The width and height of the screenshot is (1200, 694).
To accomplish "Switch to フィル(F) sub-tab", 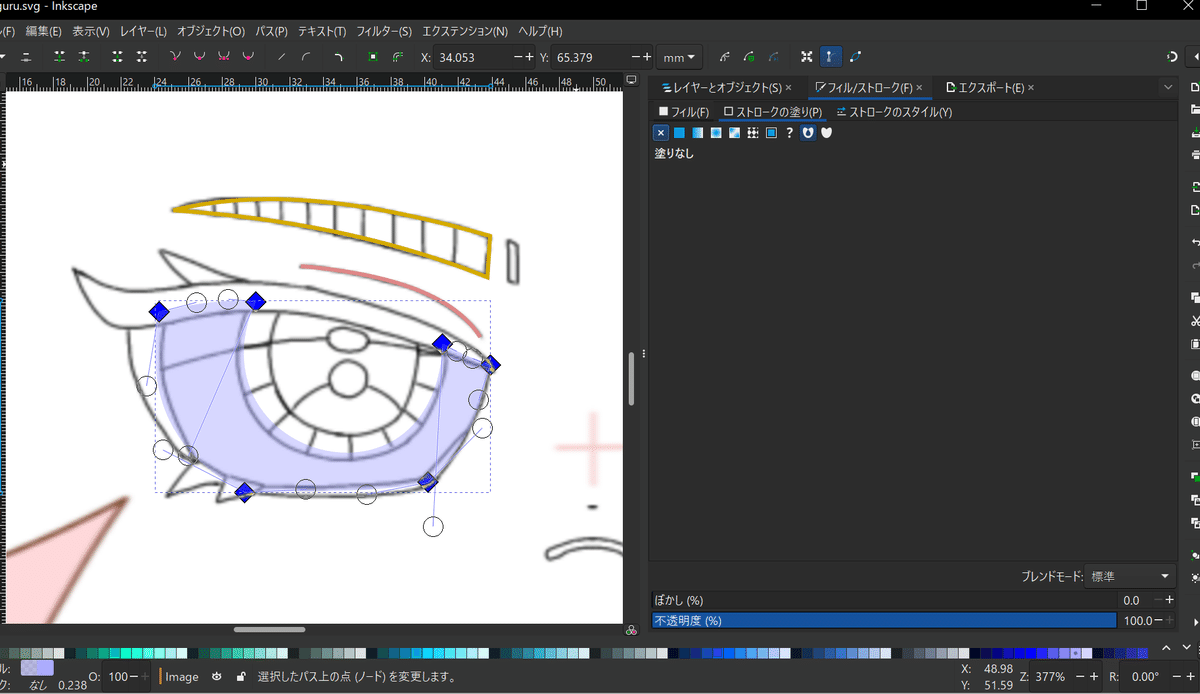I will point(683,112).
